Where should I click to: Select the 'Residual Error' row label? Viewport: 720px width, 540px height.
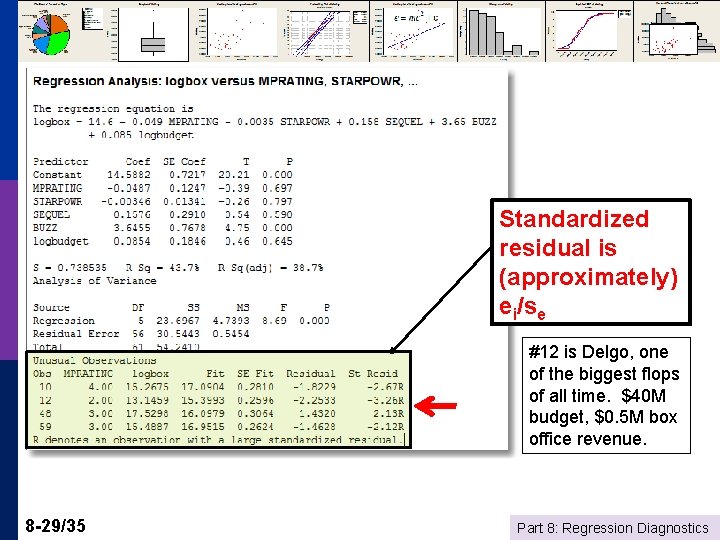pos(76,334)
